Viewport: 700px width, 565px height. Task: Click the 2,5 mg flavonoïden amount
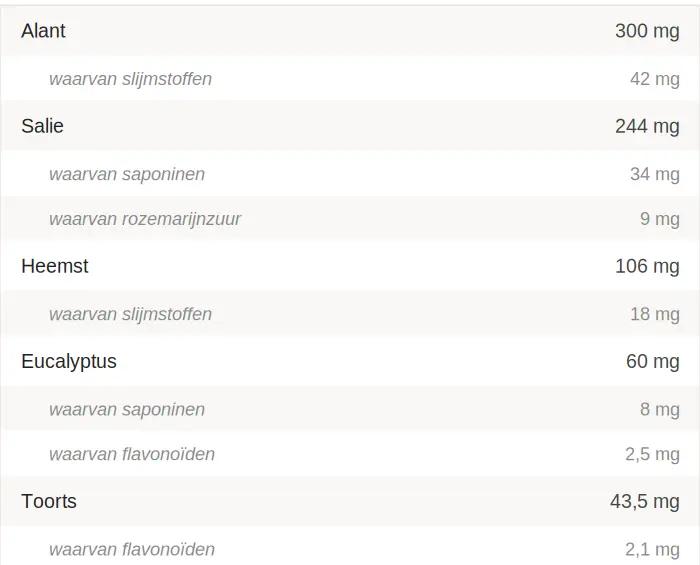652,454
